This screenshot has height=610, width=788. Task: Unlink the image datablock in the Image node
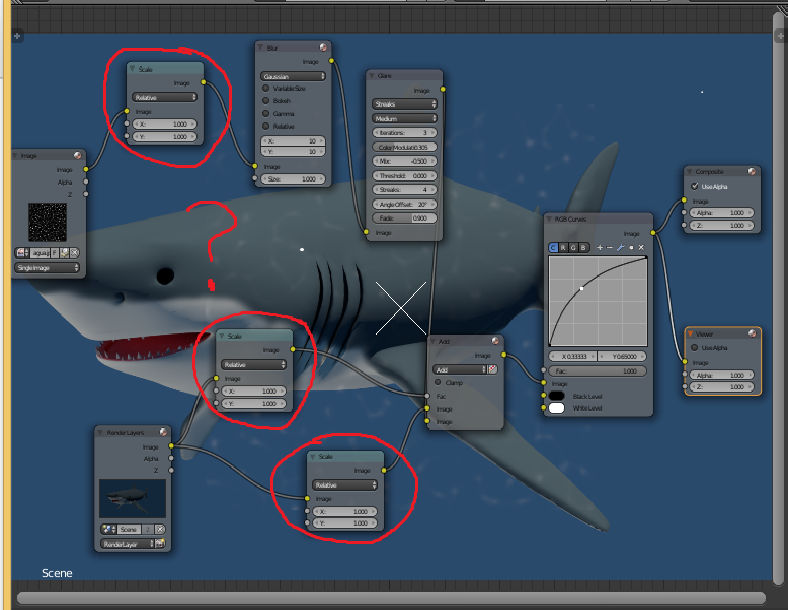(74, 253)
